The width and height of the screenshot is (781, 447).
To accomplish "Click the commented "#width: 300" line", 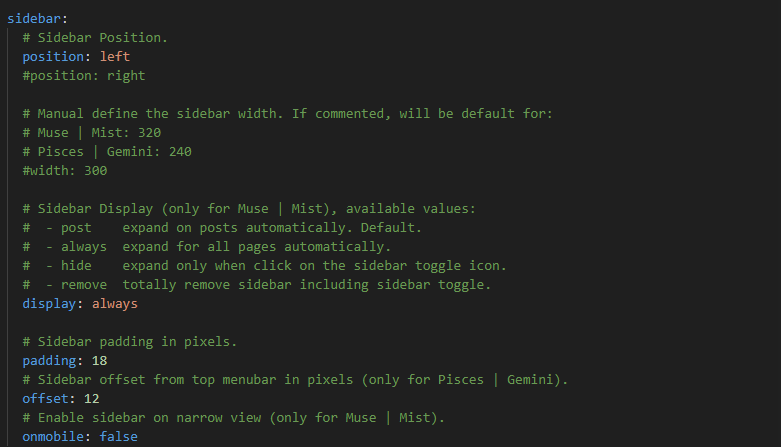I will pyautogui.click(x=65, y=170).
